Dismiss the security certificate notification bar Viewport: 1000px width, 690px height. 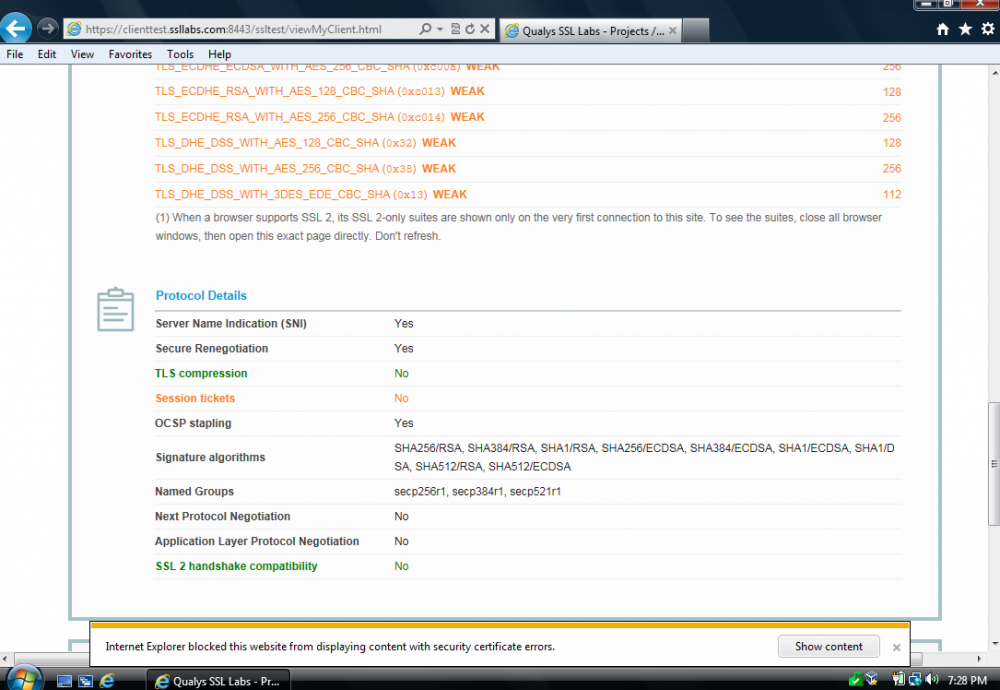pos(896,647)
